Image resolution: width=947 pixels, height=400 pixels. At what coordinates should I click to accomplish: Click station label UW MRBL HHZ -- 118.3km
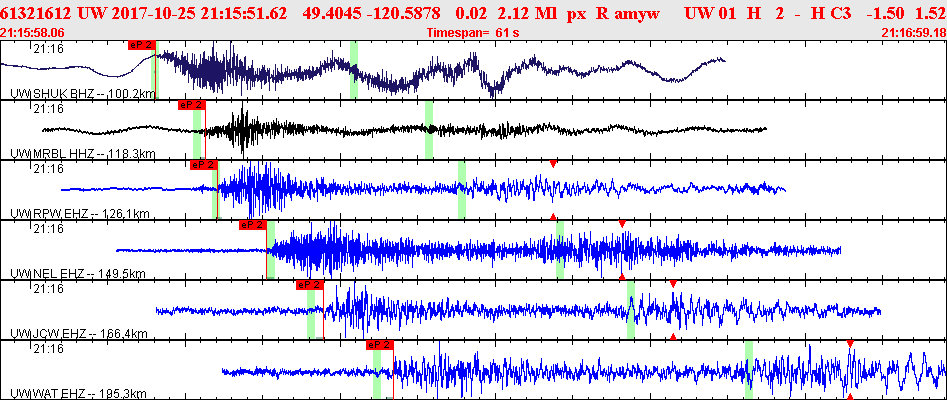click(83, 153)
